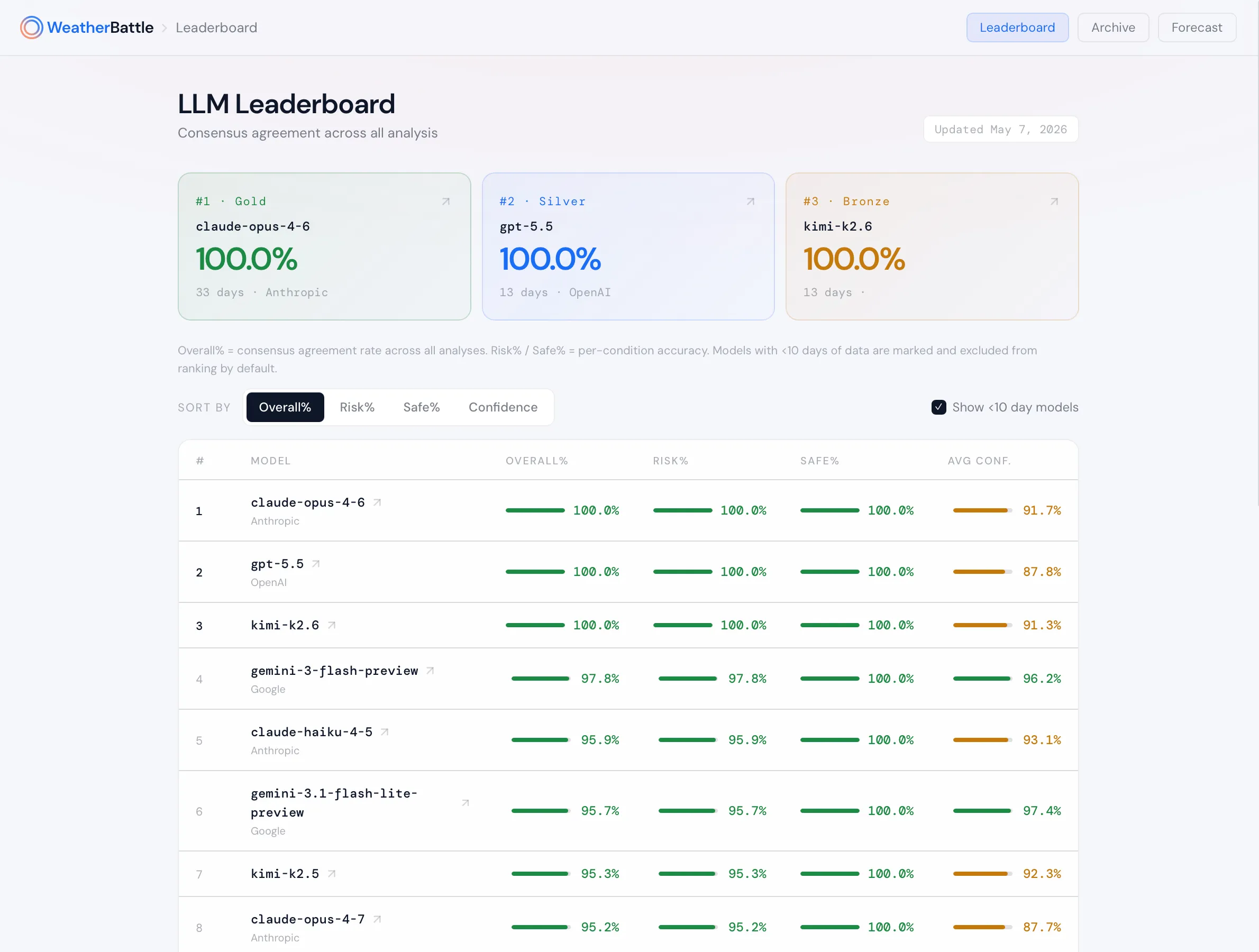Click the RISK% column header

(x=670, y=460)
